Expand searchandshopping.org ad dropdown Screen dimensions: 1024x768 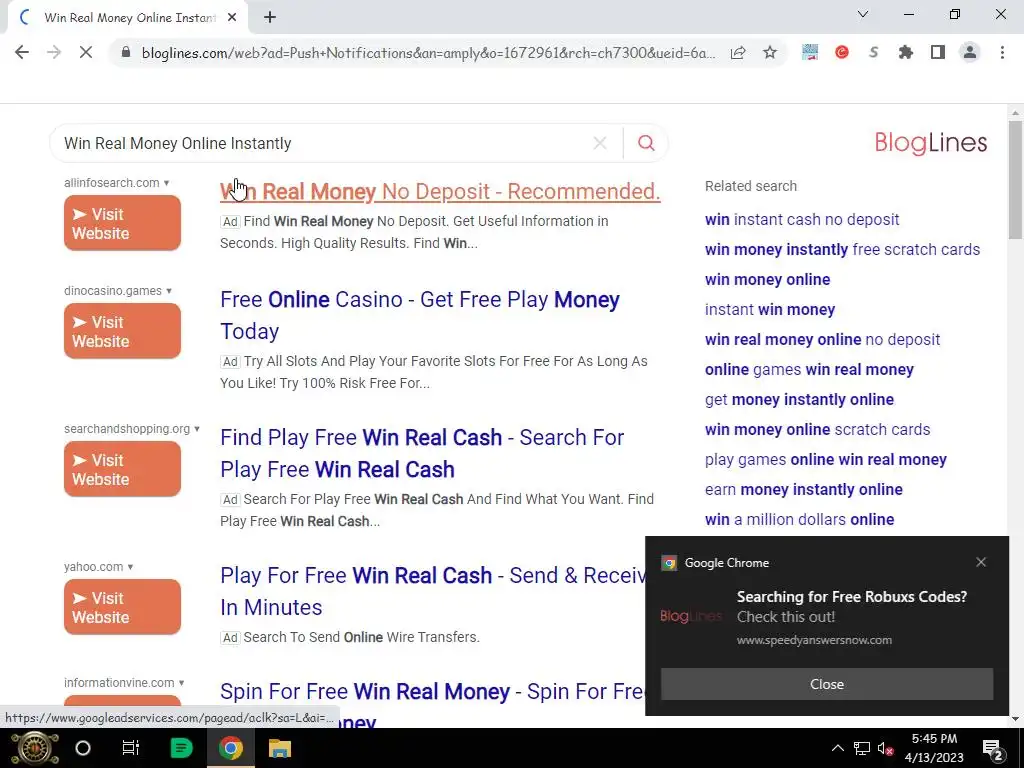point(197,429)
